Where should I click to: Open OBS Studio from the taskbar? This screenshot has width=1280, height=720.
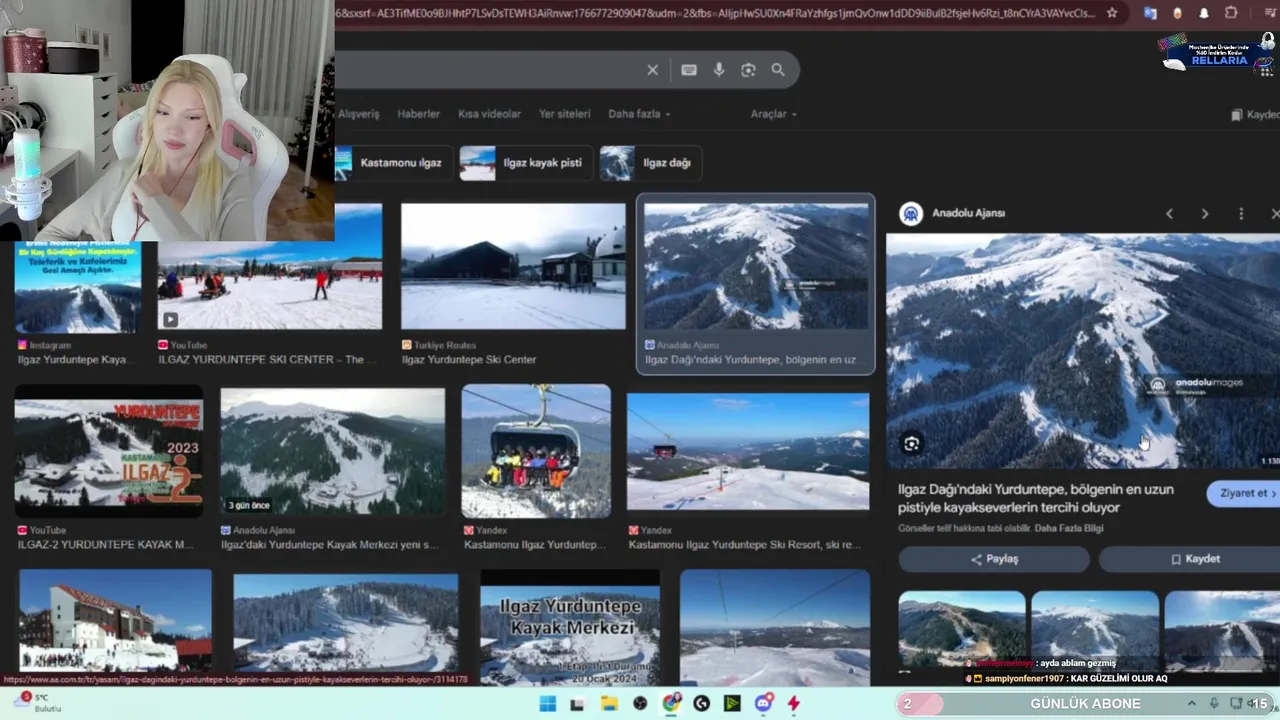click(640, 704)
